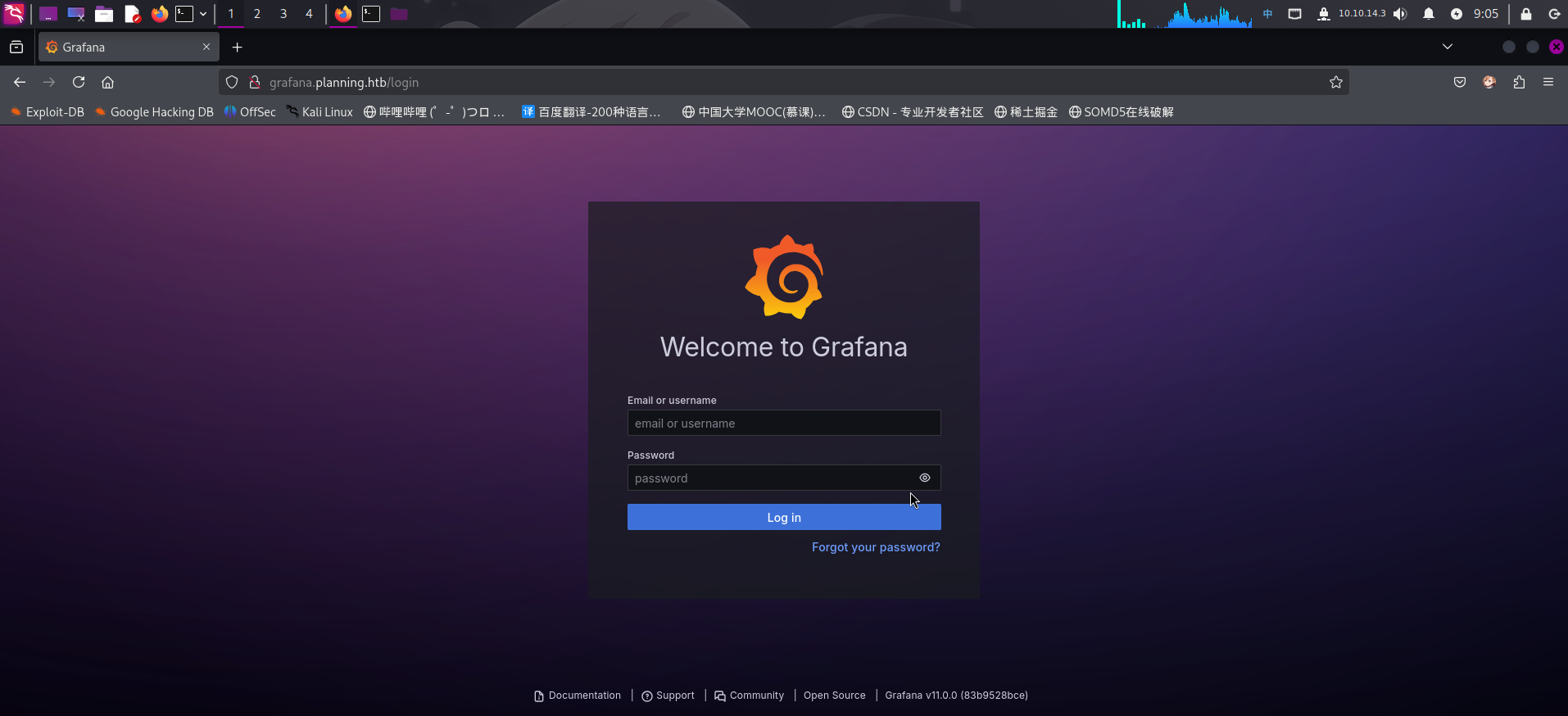Click the Grafana v11.0.0 version link
Viewport: 1568px width, 716px height.
(956, 696)
